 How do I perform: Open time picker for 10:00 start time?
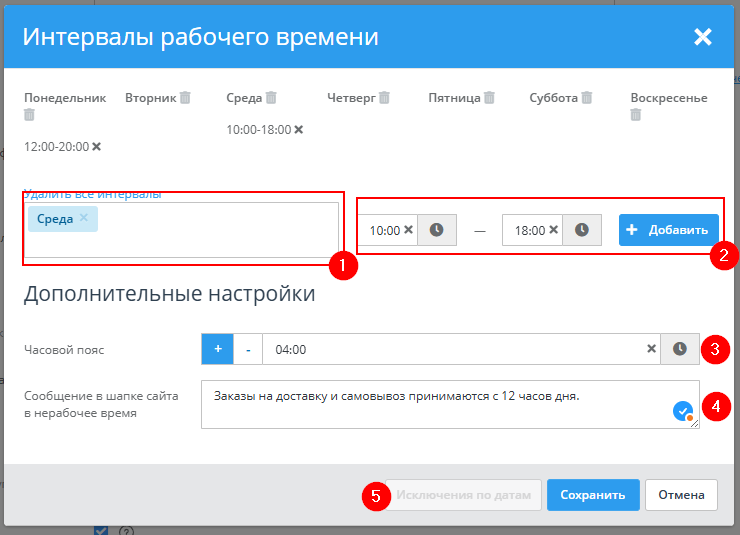[436, 230]
